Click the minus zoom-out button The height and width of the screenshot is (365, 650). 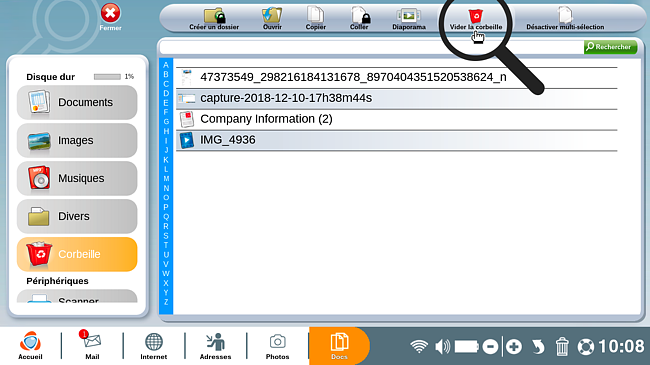pyautogui.click(x=490, y=346)
